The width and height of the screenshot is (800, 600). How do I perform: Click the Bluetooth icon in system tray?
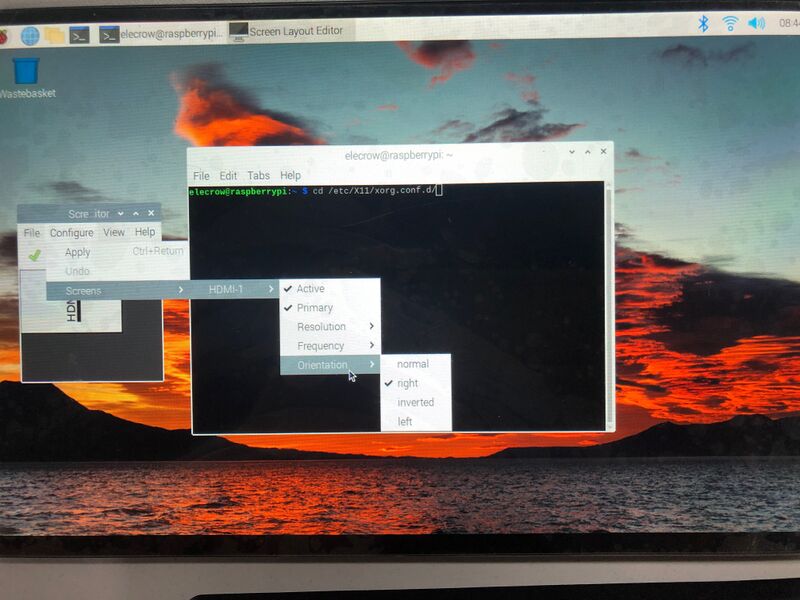point(703,24)
